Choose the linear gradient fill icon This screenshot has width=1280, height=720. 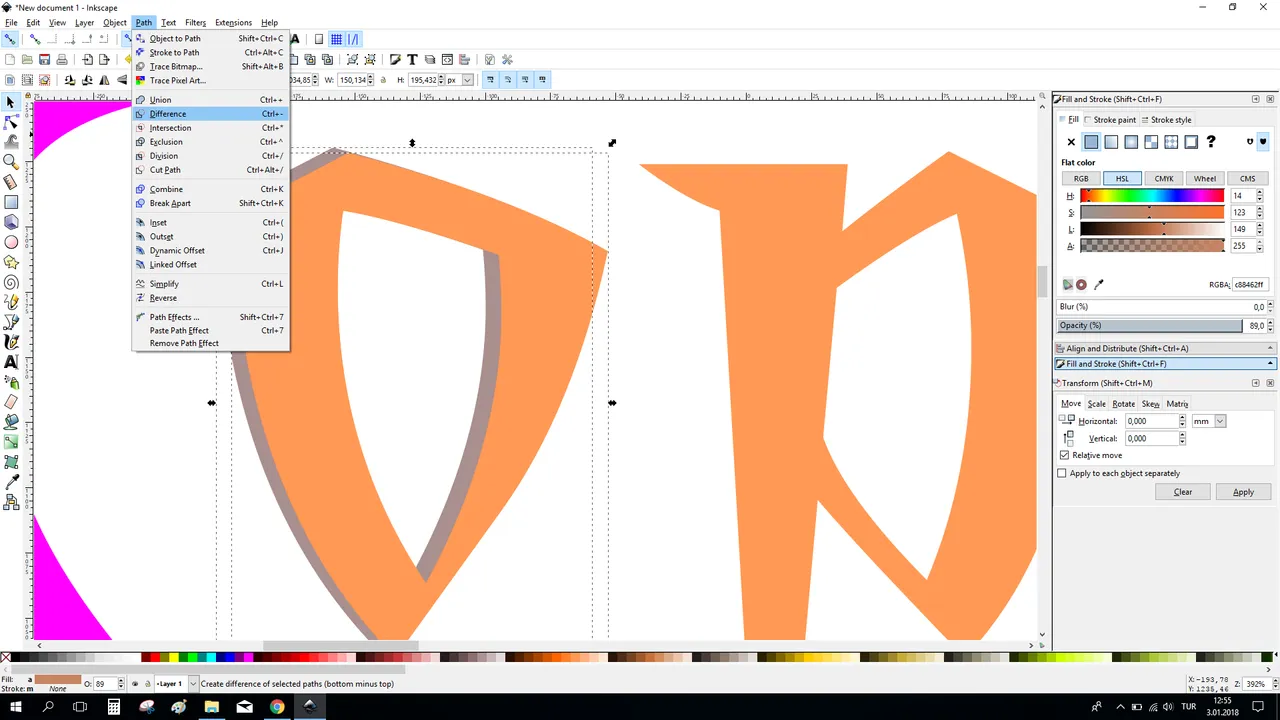[1111, 142]
